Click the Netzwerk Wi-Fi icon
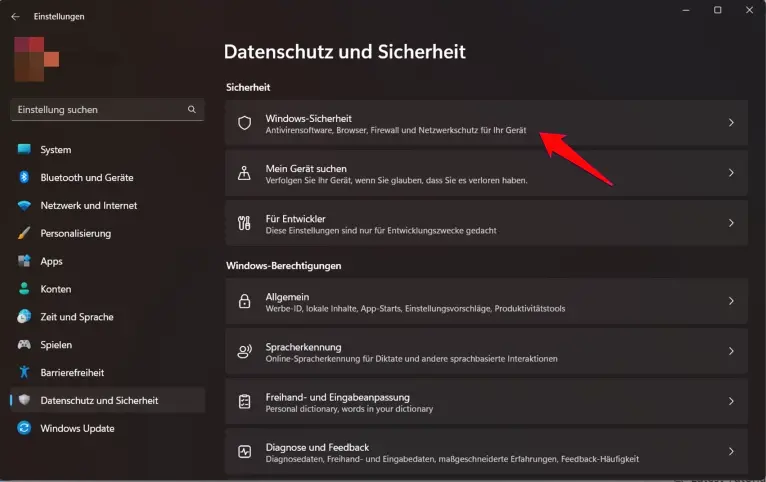 tap(24, 205)
